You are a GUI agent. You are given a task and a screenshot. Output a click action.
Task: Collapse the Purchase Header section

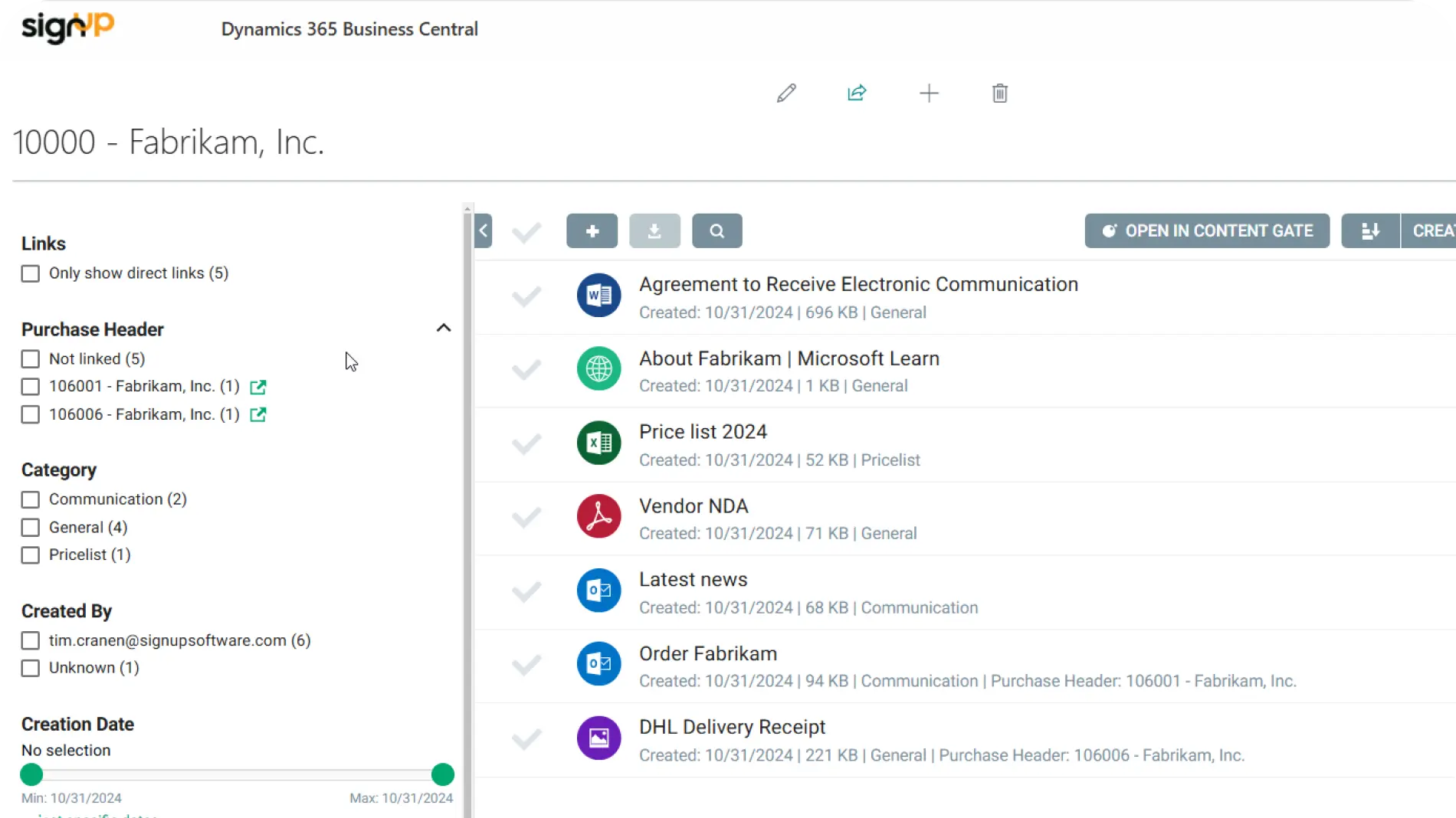(x=444, y=328)
